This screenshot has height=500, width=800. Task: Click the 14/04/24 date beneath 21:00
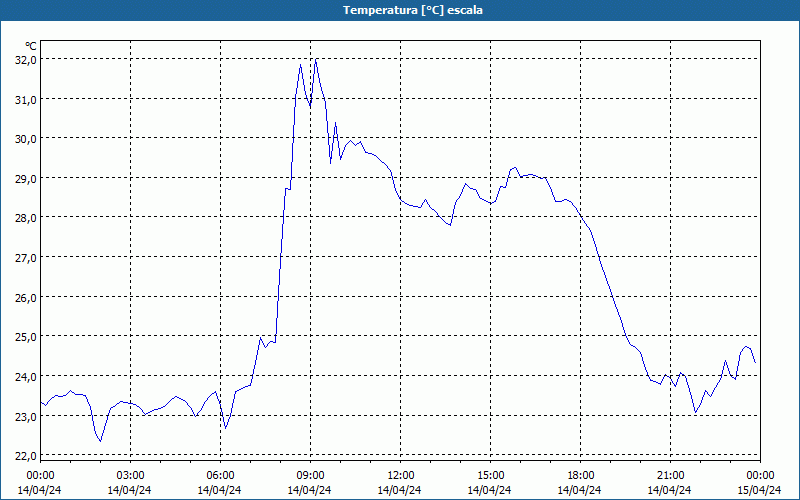670,490
